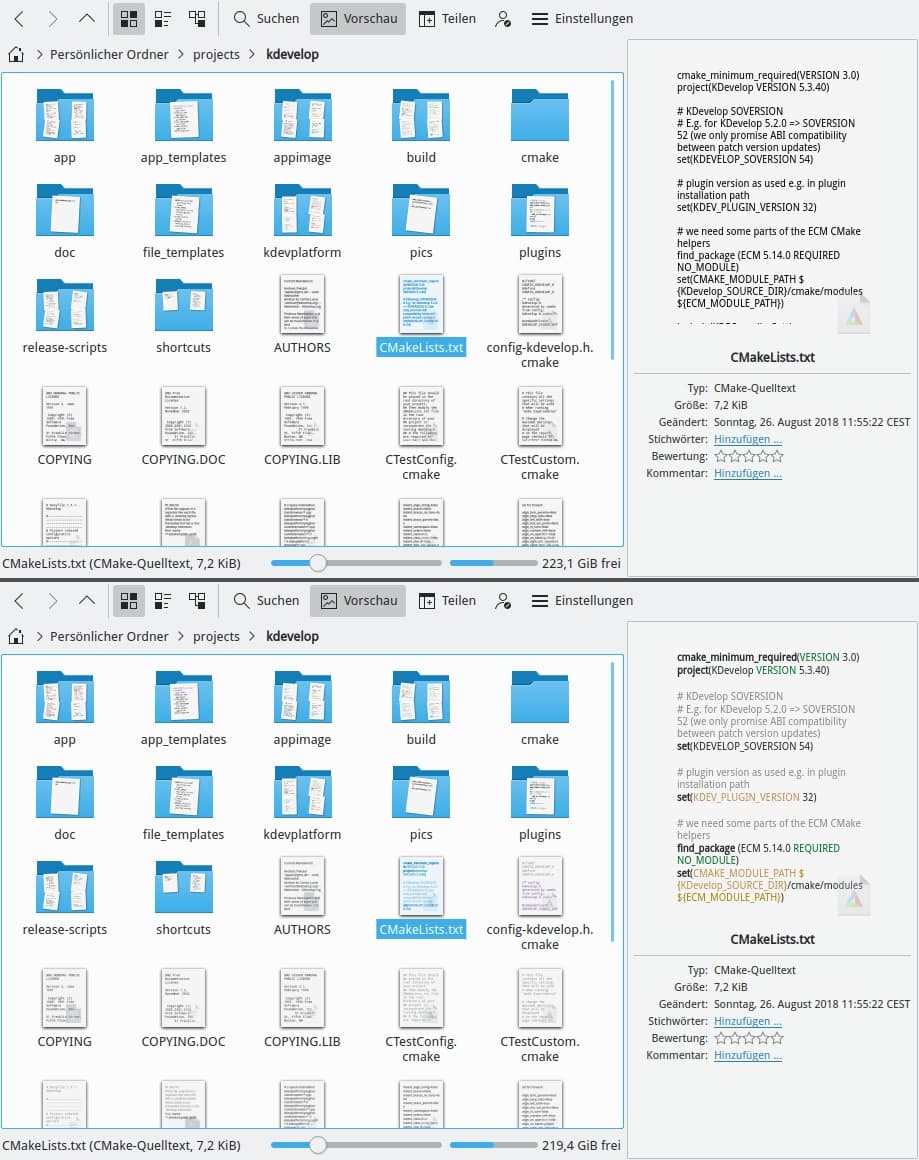Switch lower window to compact view mode
The height and width of the screenshot is (1160, 919).
click(163, 601)
